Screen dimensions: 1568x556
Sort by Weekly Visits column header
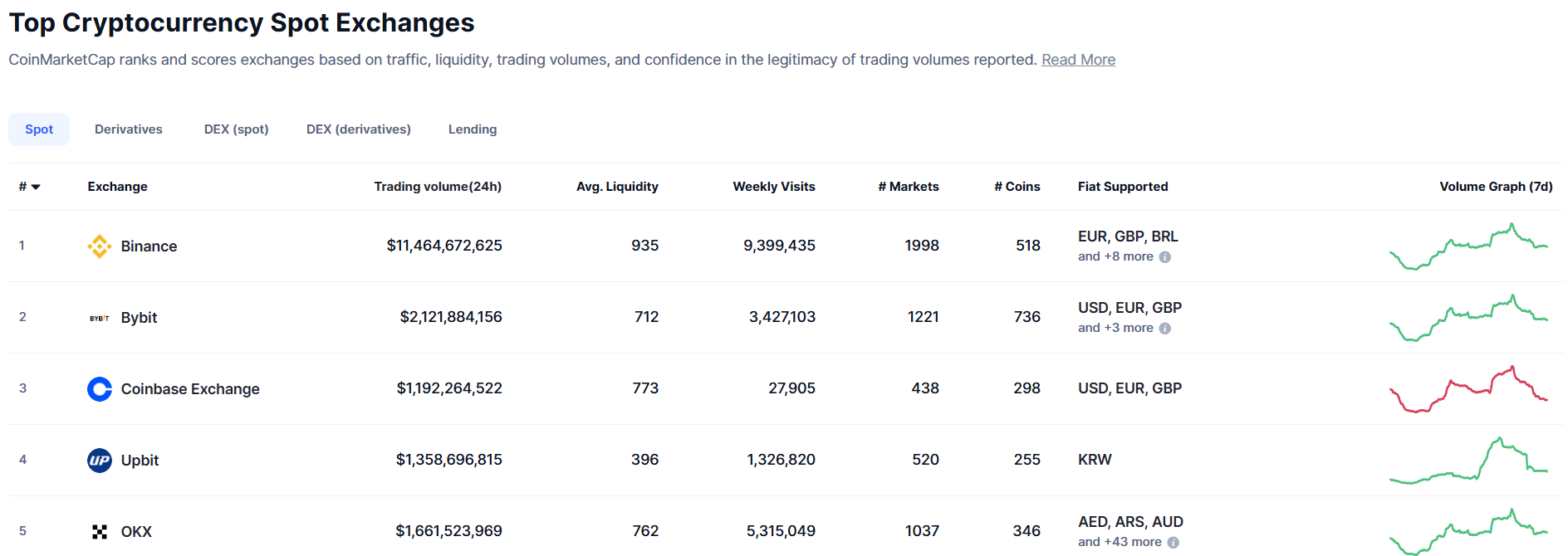pyautogui.click(x=774, y=187)
